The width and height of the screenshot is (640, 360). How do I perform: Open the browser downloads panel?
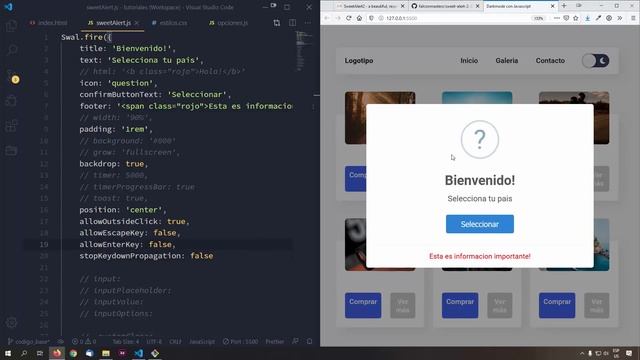pyautogui.click(x=587, y=18)
